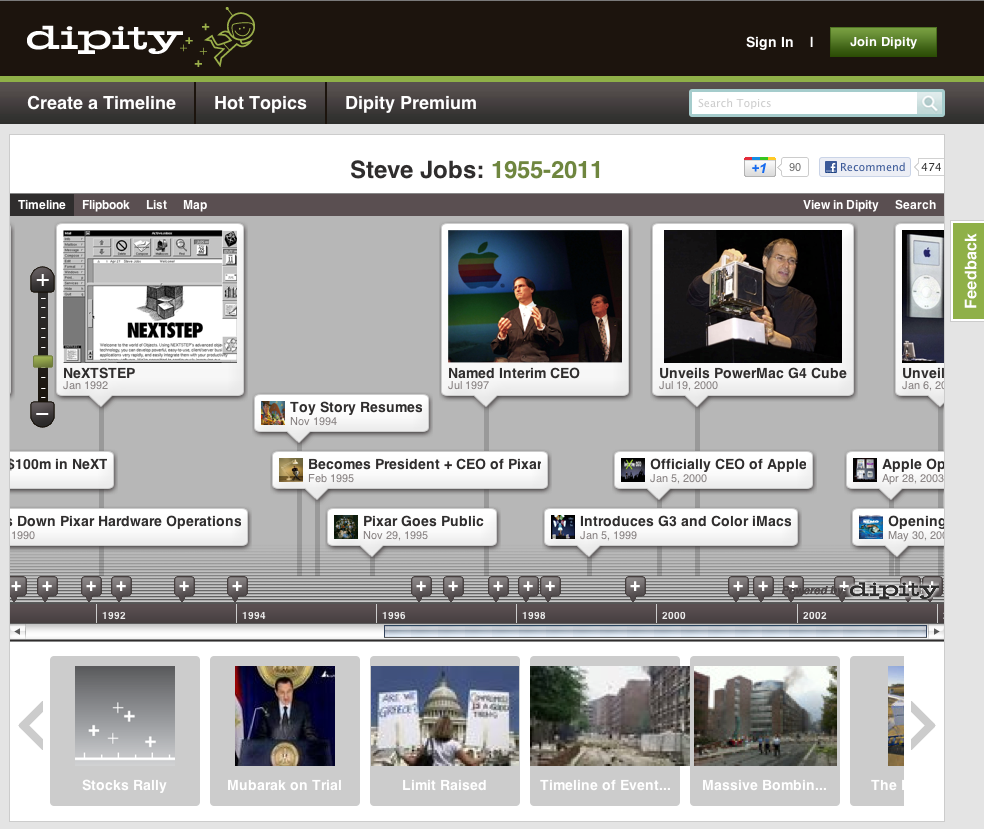
Task: Open the Becomes President + CEO of Pixar icon
Action: tap(291, 470)
